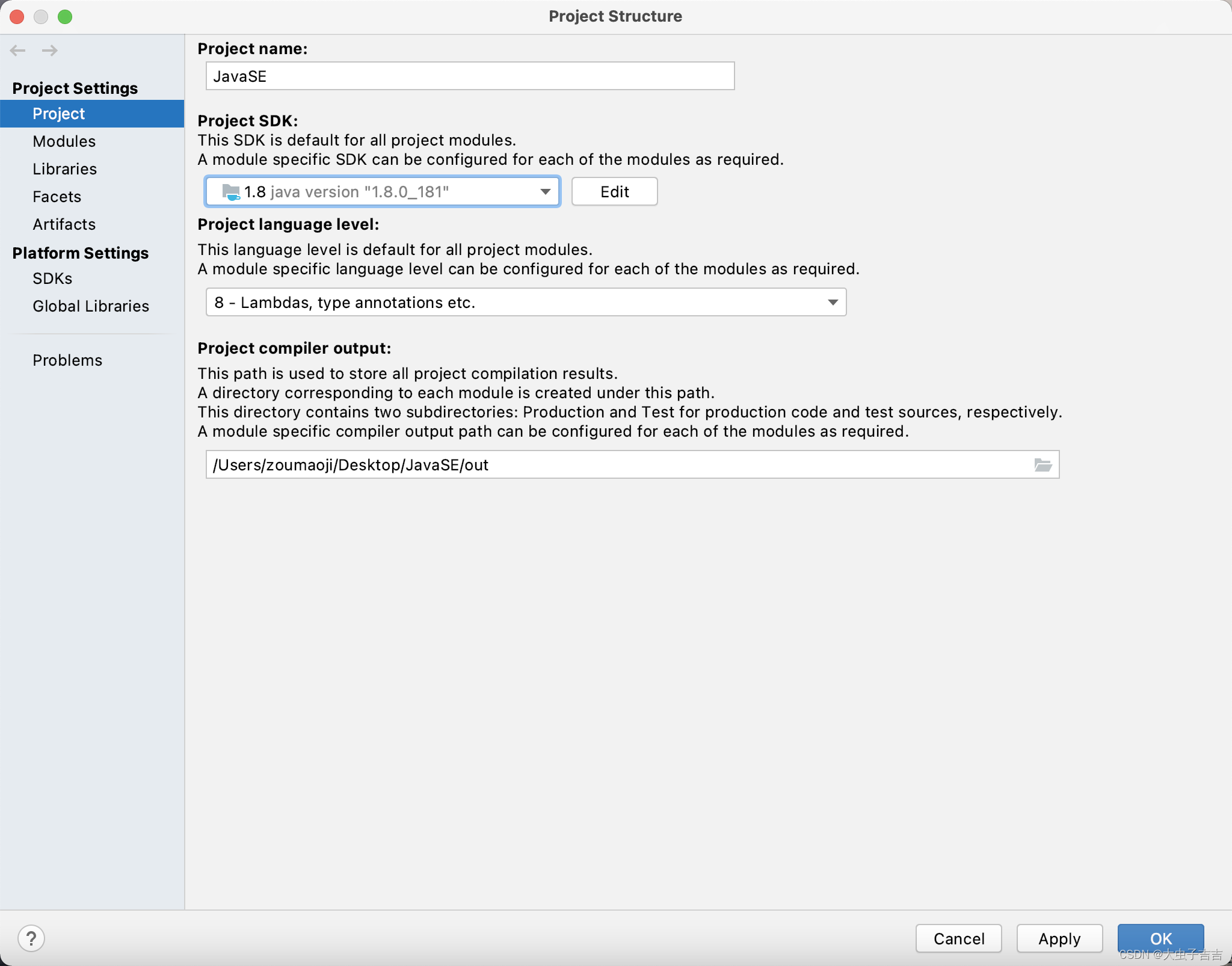Click the Libraries icon in sidebar
1232x966 pixels.
(63, 168)
